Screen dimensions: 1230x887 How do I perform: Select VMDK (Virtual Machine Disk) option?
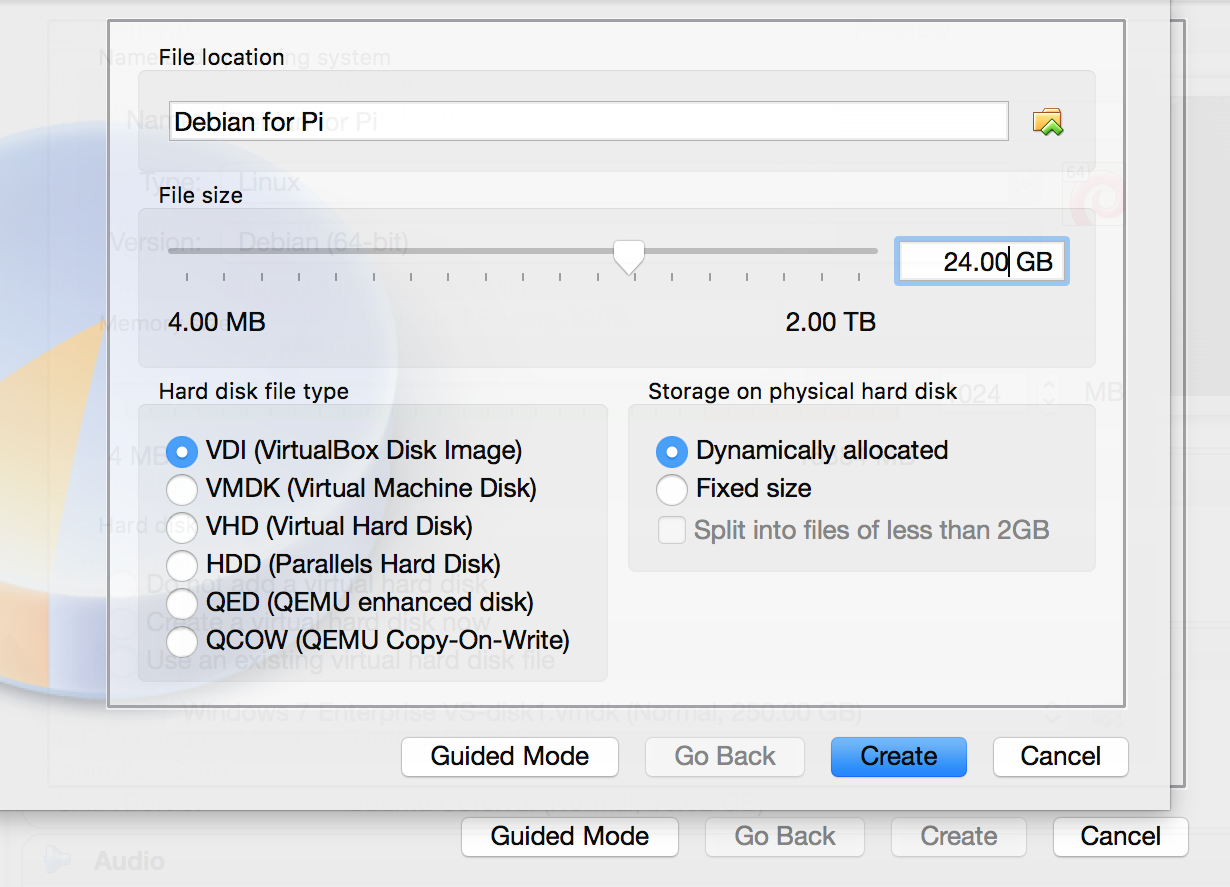coord(182,489)
